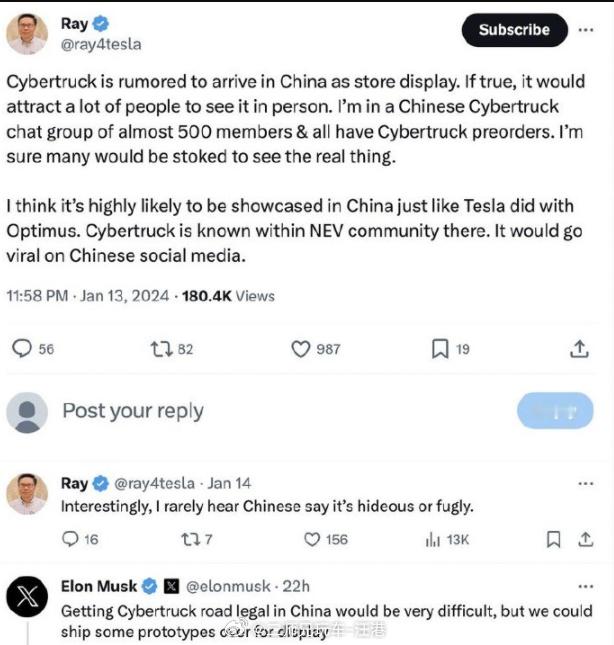
Task: Open more options for the main post
Action: click(586, 30)
